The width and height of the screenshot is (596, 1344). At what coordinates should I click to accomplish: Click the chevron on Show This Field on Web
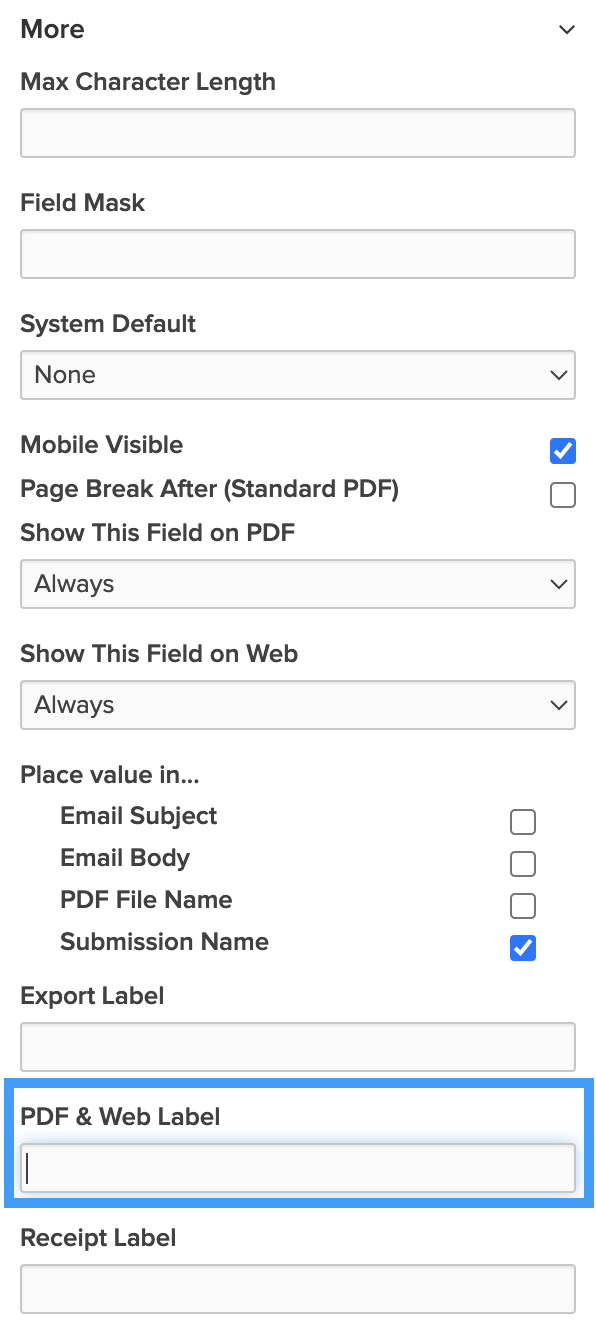tap(558, 705)
